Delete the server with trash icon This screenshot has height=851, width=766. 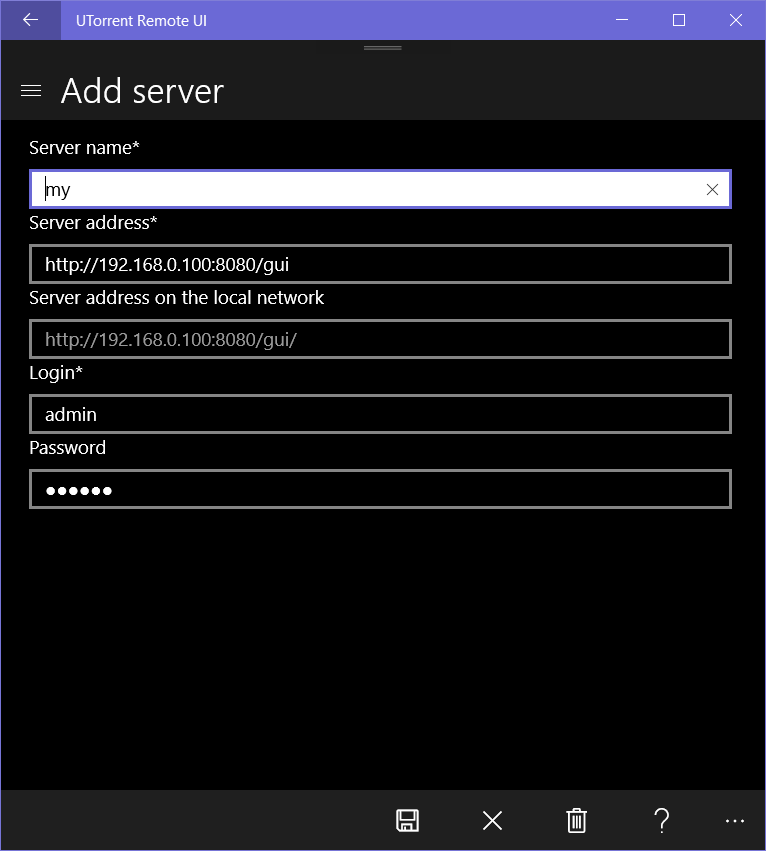pos(577,820)
